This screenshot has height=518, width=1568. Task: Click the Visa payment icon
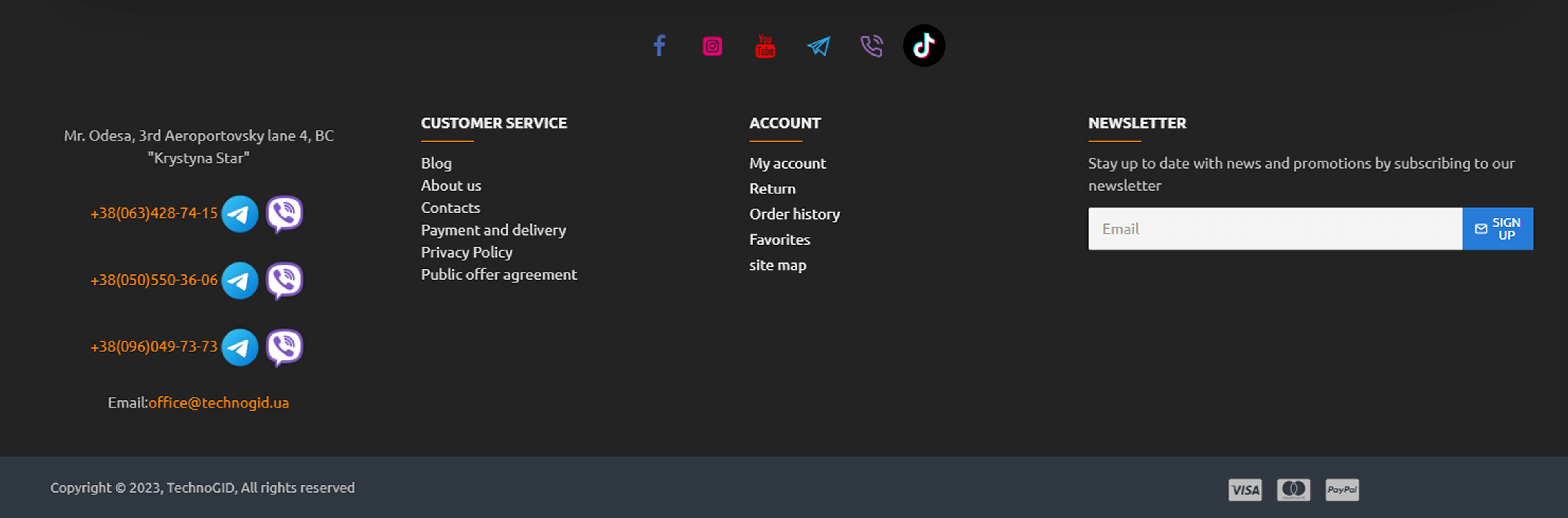[1245, 490]
